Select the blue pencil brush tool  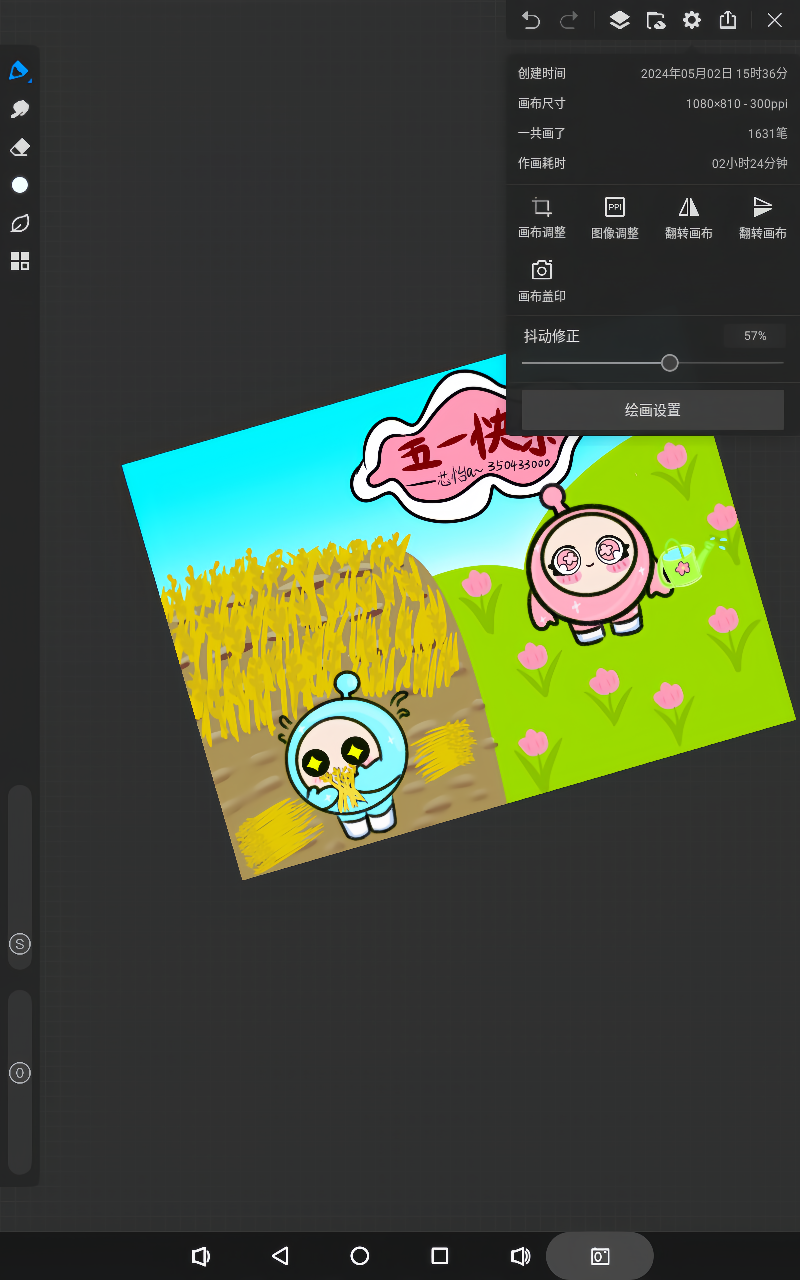[x=19, y=71]
